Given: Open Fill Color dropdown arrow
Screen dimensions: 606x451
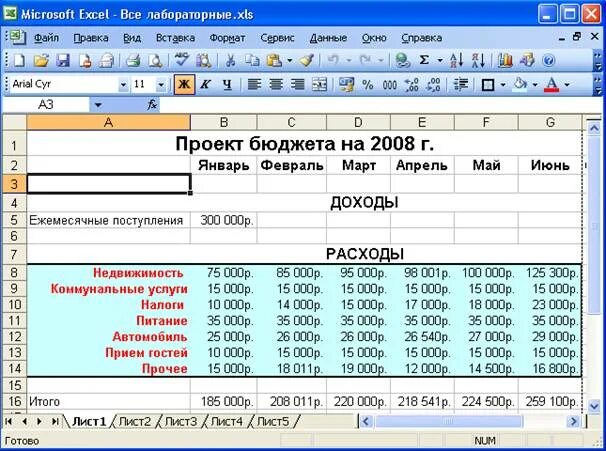Looking at the screenshot, I should 535,84.
